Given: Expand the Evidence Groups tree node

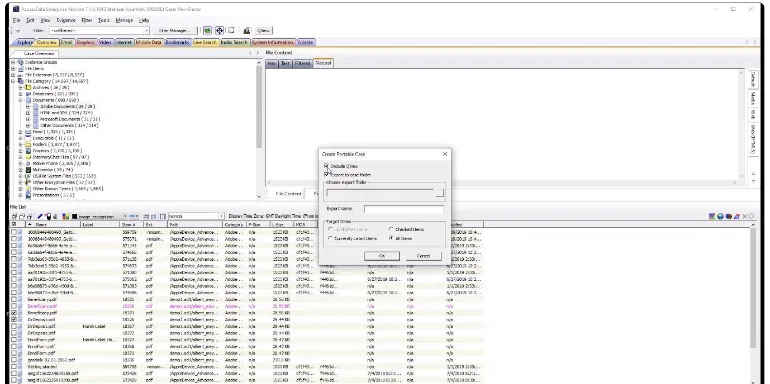Looking at the screenshot, I should 13,62.
